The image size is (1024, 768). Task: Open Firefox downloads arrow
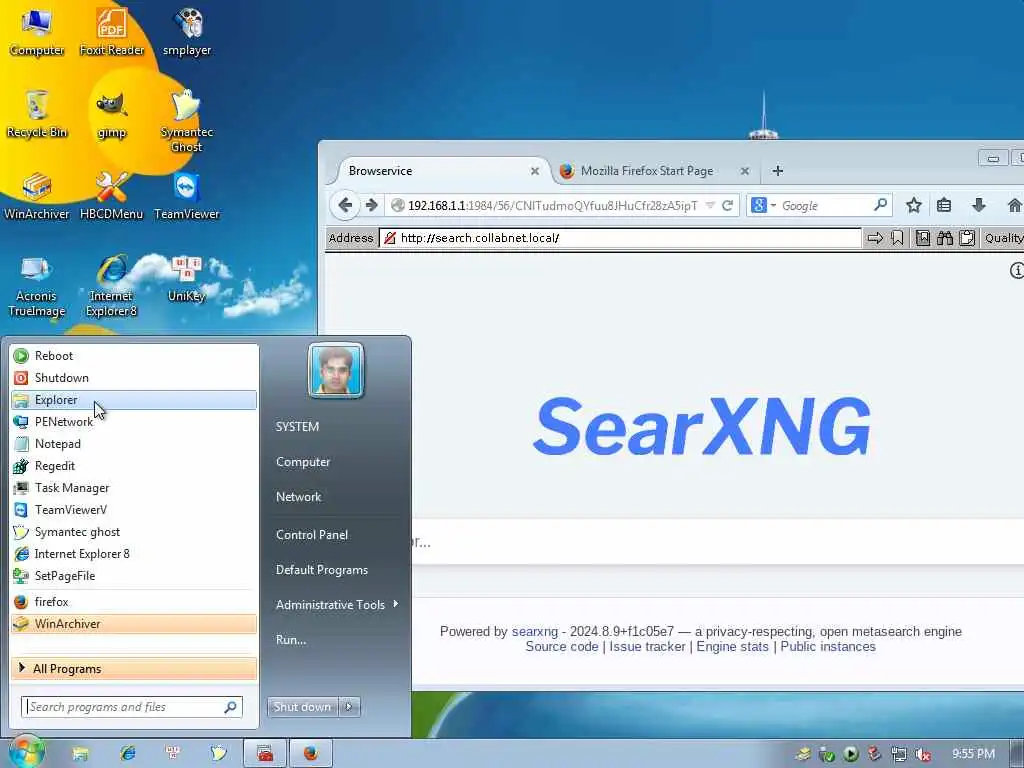[978, 206]
